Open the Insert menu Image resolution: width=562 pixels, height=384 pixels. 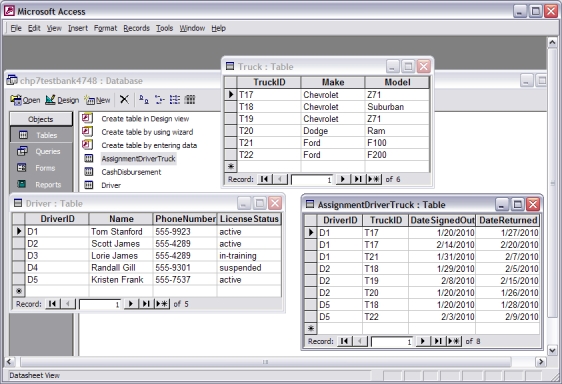(78, 28)
